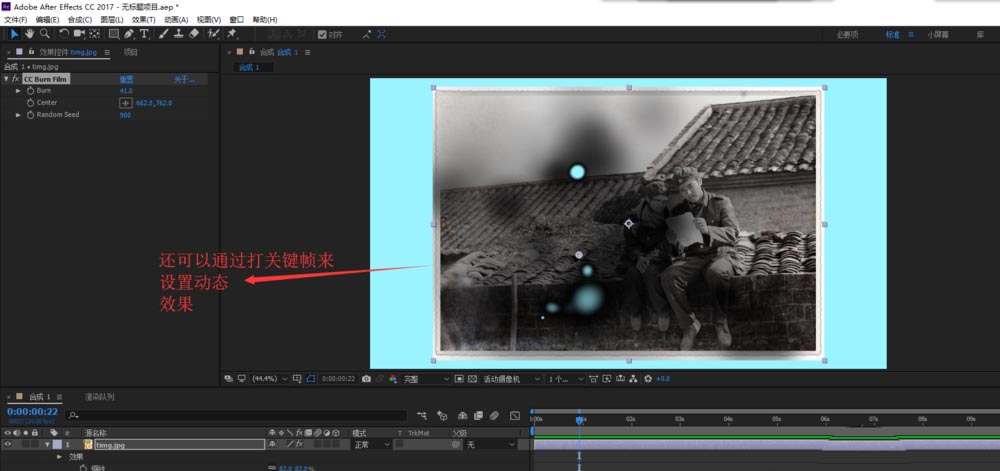Screen dimensions: 1000x471
Task: Collapse the CC Burn Film effect
Action: 6,79
